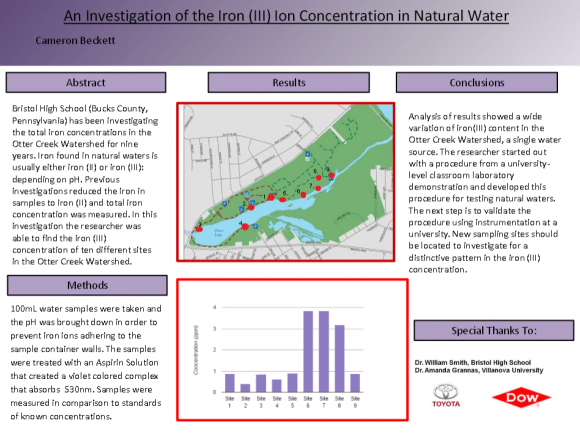Click the red Dow diamond logo
The height and width of the screenshot is (434, 580).
522,398
